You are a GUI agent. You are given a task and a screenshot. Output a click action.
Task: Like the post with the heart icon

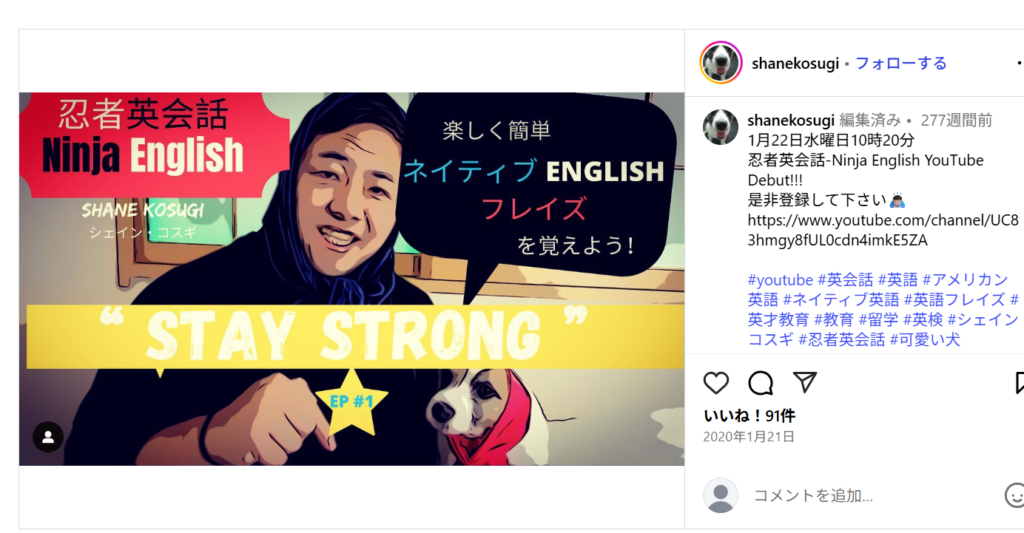[x=716, y=383]
